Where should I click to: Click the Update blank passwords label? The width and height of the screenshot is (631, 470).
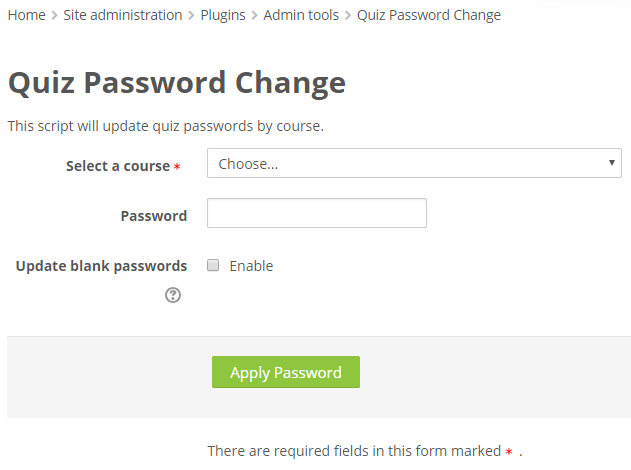tap(101, 266)
